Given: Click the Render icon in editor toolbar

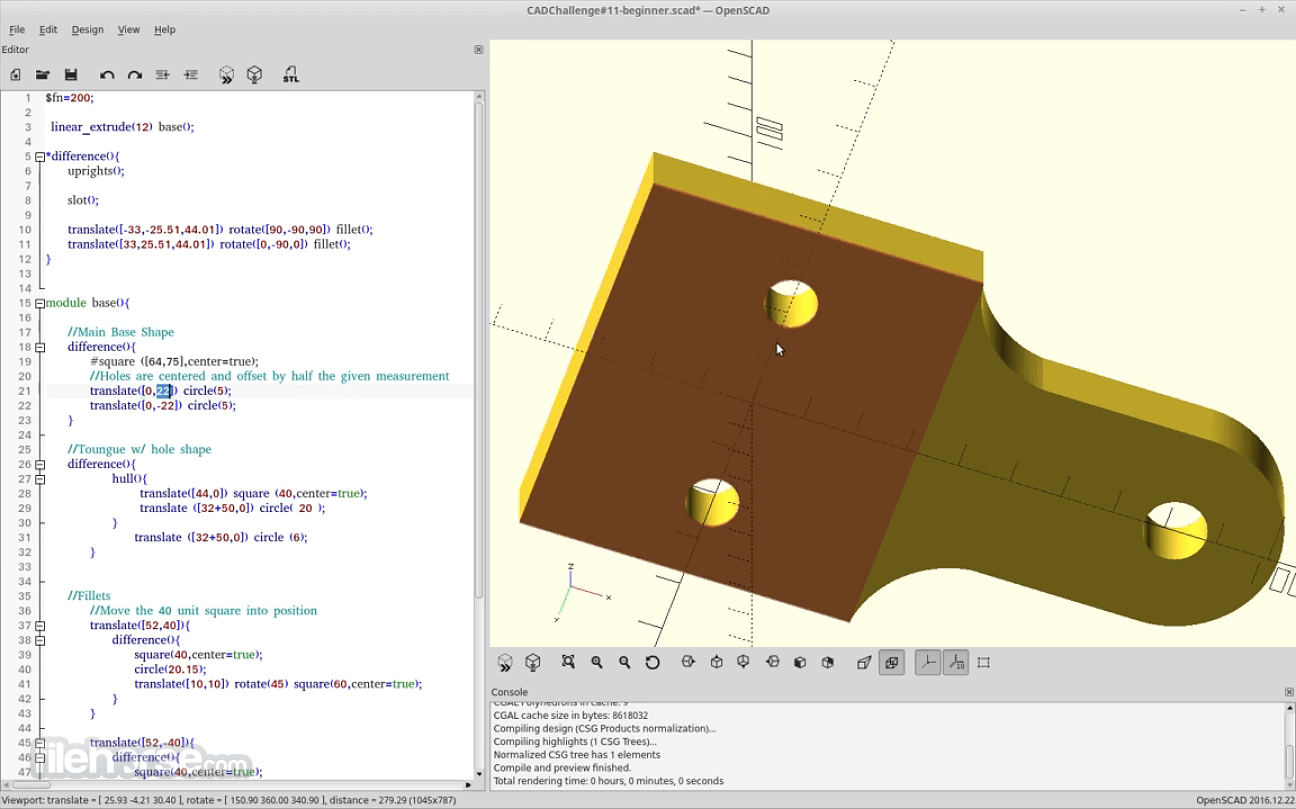Looking at the screenshot, I should pyautogui.click(x=255, y=75).
